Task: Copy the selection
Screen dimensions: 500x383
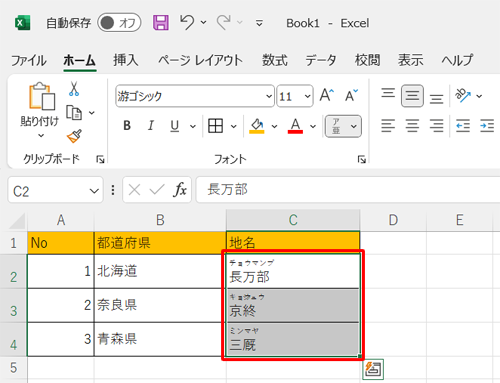Action: (74, 113)
